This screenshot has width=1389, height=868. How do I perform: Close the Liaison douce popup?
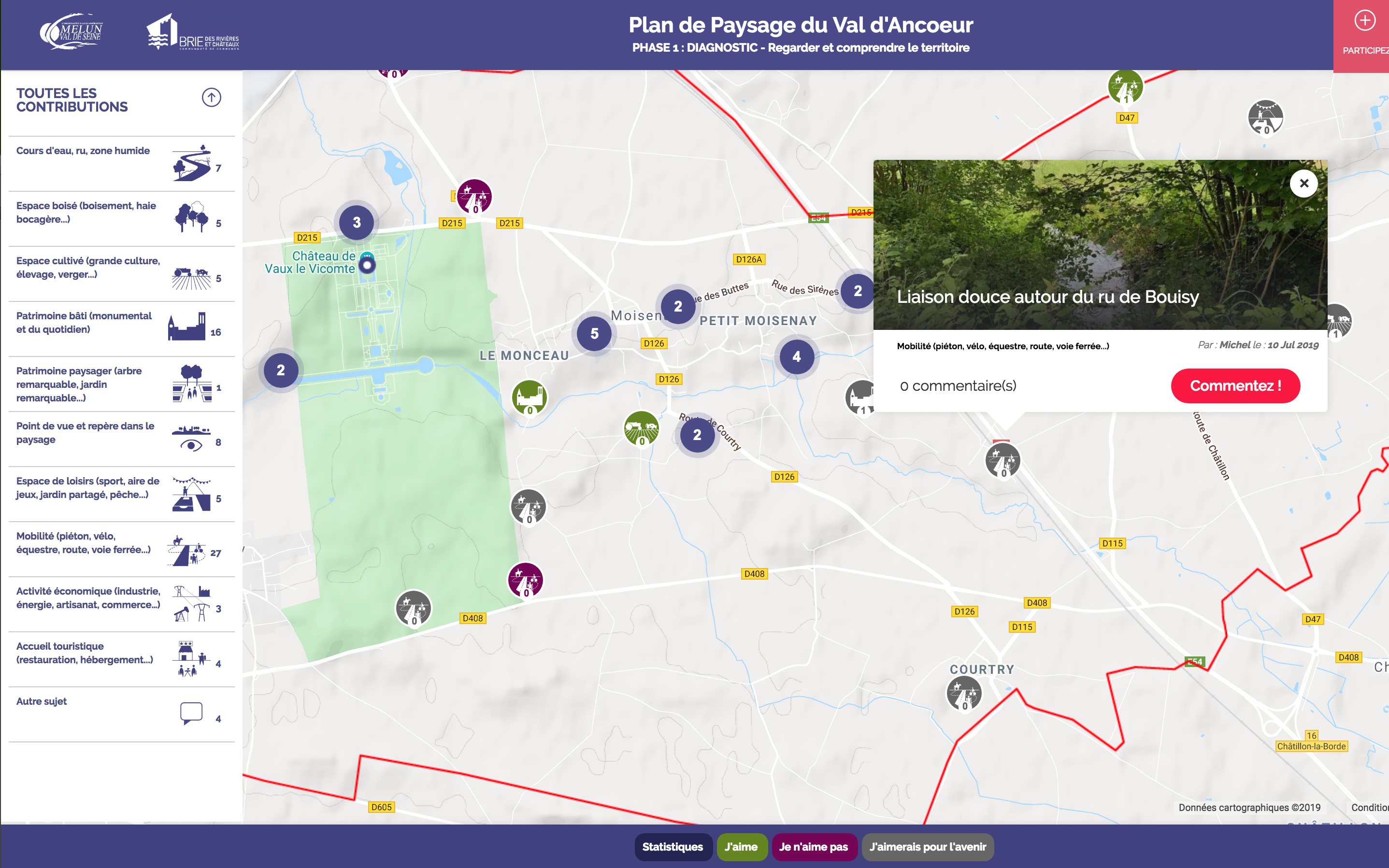(1303, 184)
